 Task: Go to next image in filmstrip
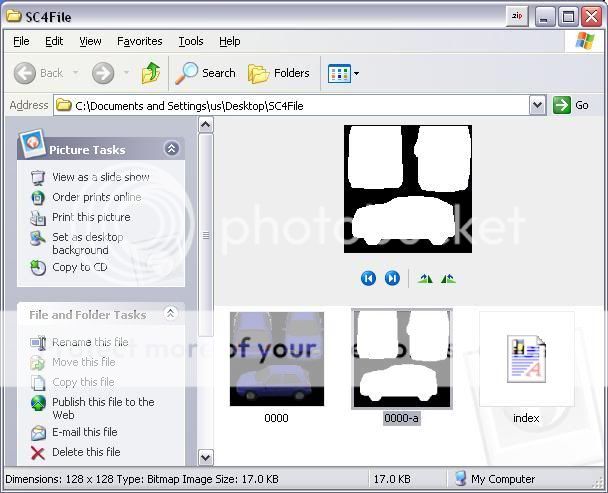click(x=392, y=278)
